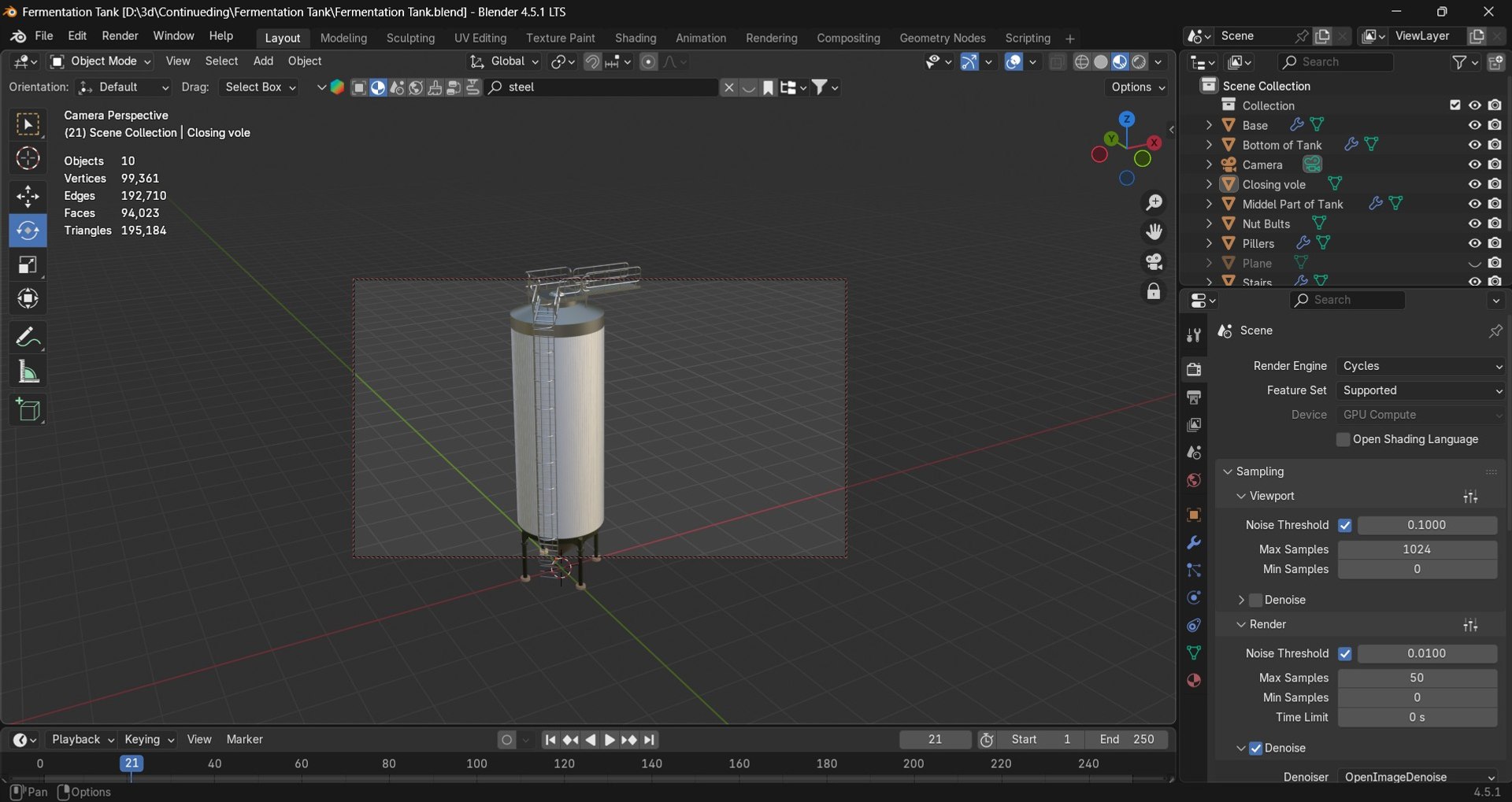Image resolution: width=1512 pixels, height=802 pixels.
Task: Open the Render menu
Action: 120,36
